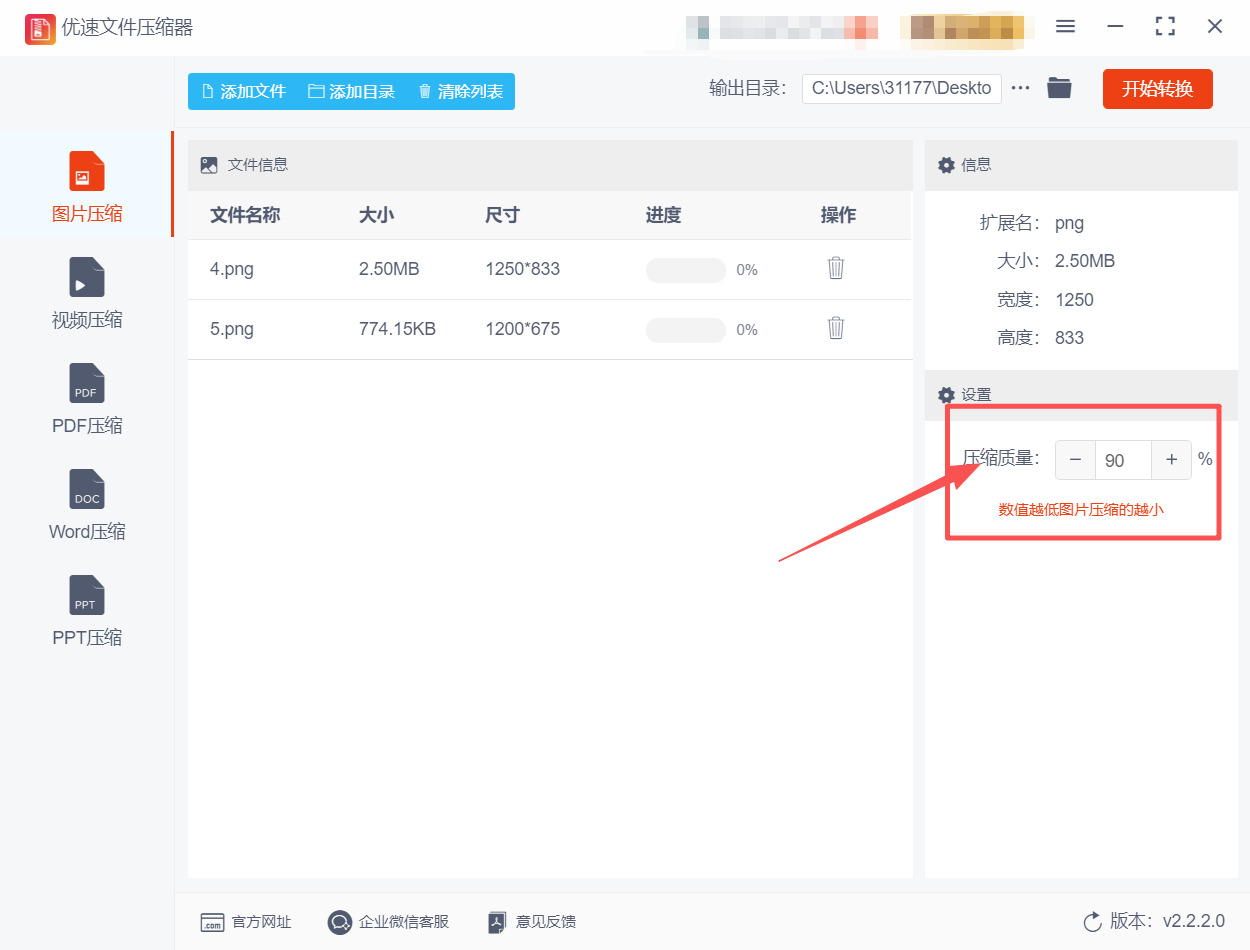The image size is (1250, 950).
Task: Click the 数值越低图片压缩的越小 hint text
Action: 1081,509
